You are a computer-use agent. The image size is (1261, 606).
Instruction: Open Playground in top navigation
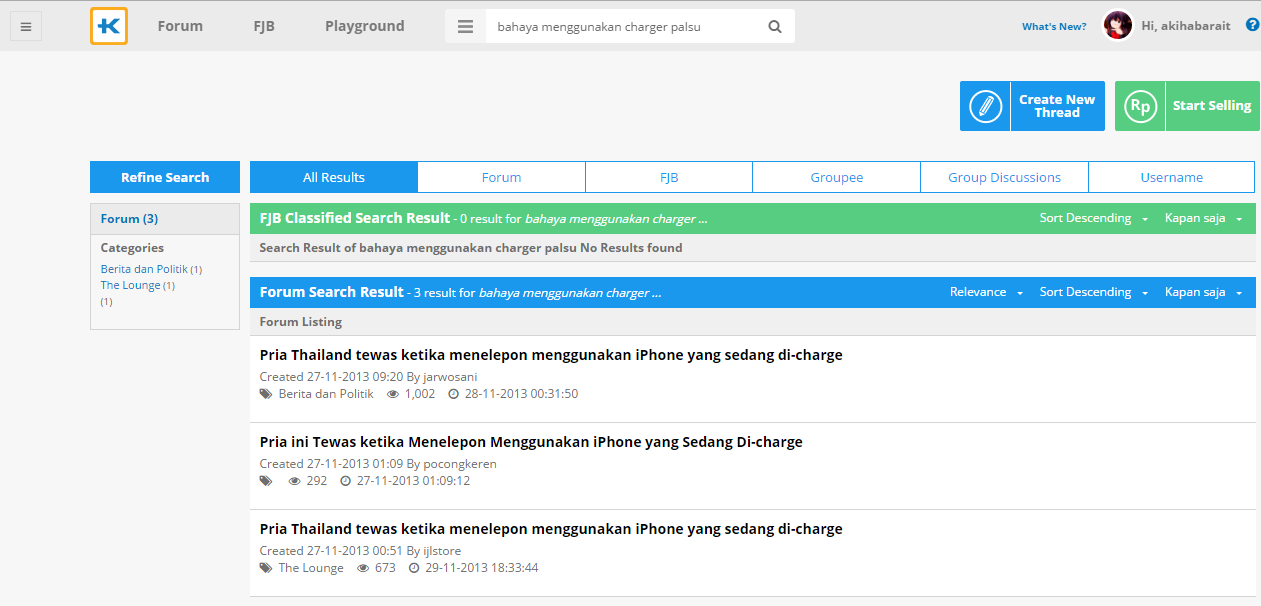(365, 26)
